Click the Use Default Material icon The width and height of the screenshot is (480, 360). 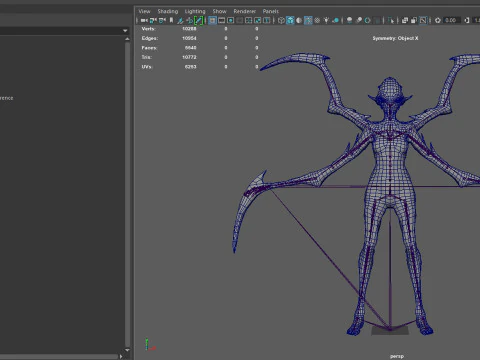299,21
